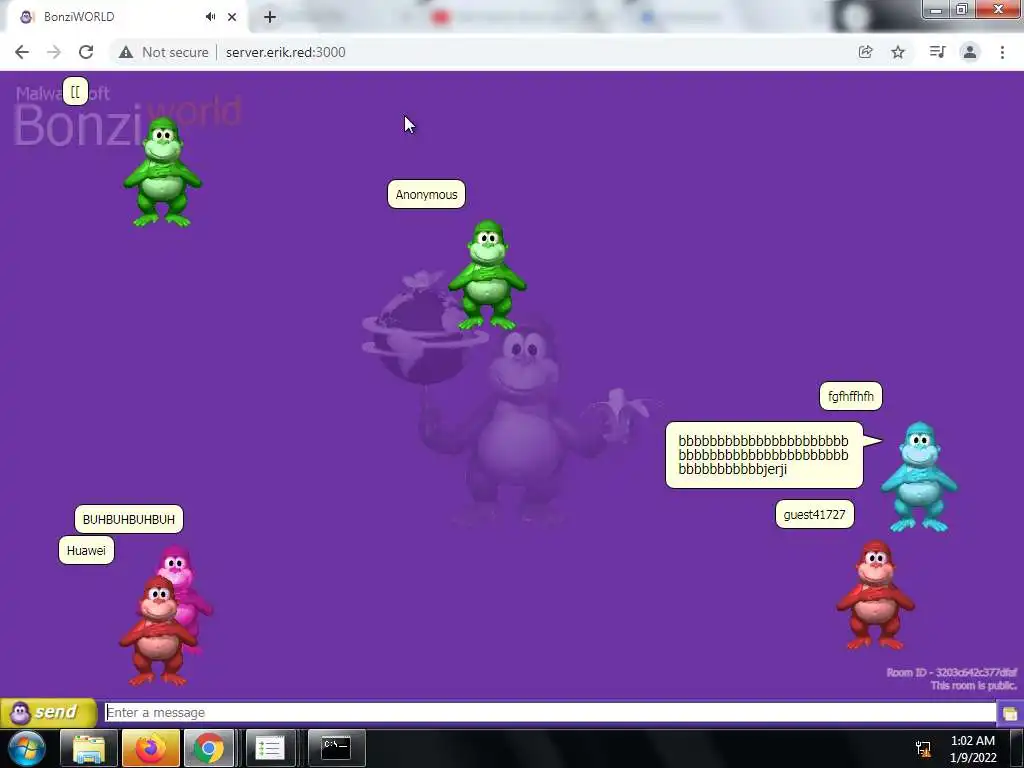Bookmark this page with the star icon
Screen dimensions: 1024x768
898,52
